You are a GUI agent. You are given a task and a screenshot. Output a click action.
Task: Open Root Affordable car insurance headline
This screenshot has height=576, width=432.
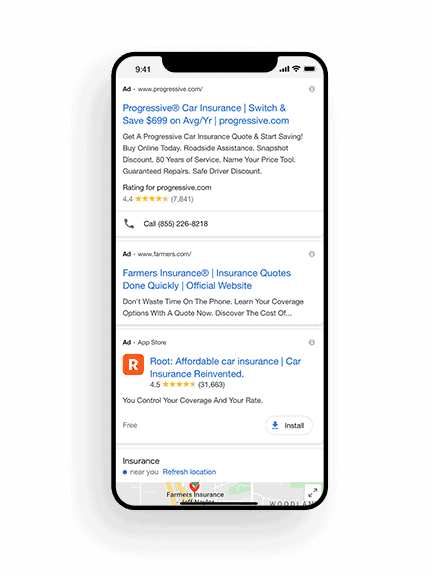pyautogui.click(x=225, y=367)
